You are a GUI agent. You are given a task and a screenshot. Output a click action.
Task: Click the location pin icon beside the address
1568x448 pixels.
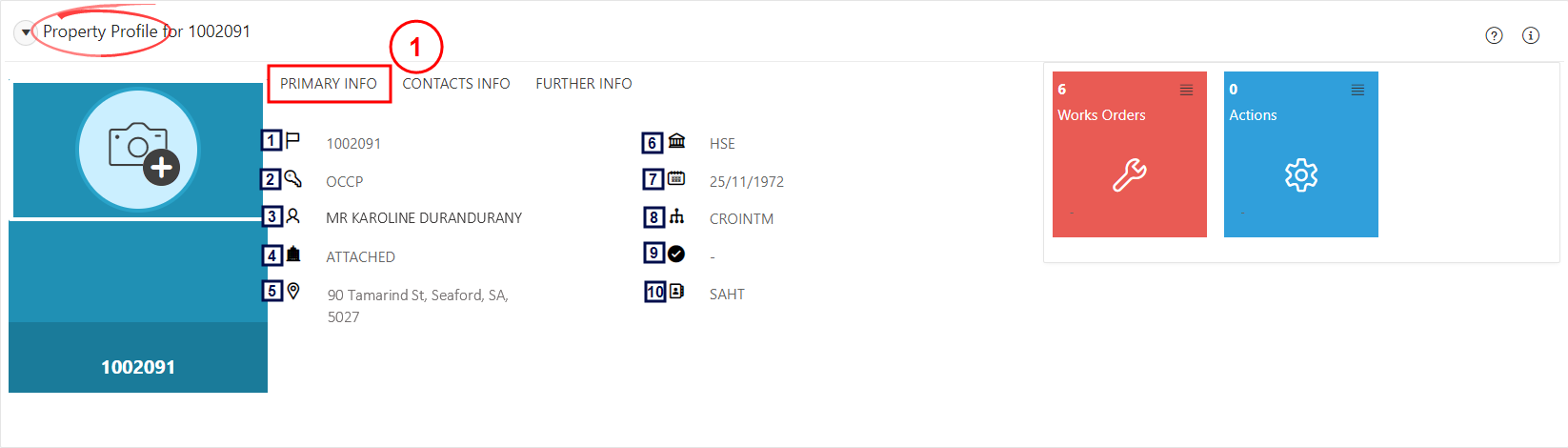point(293,291)
